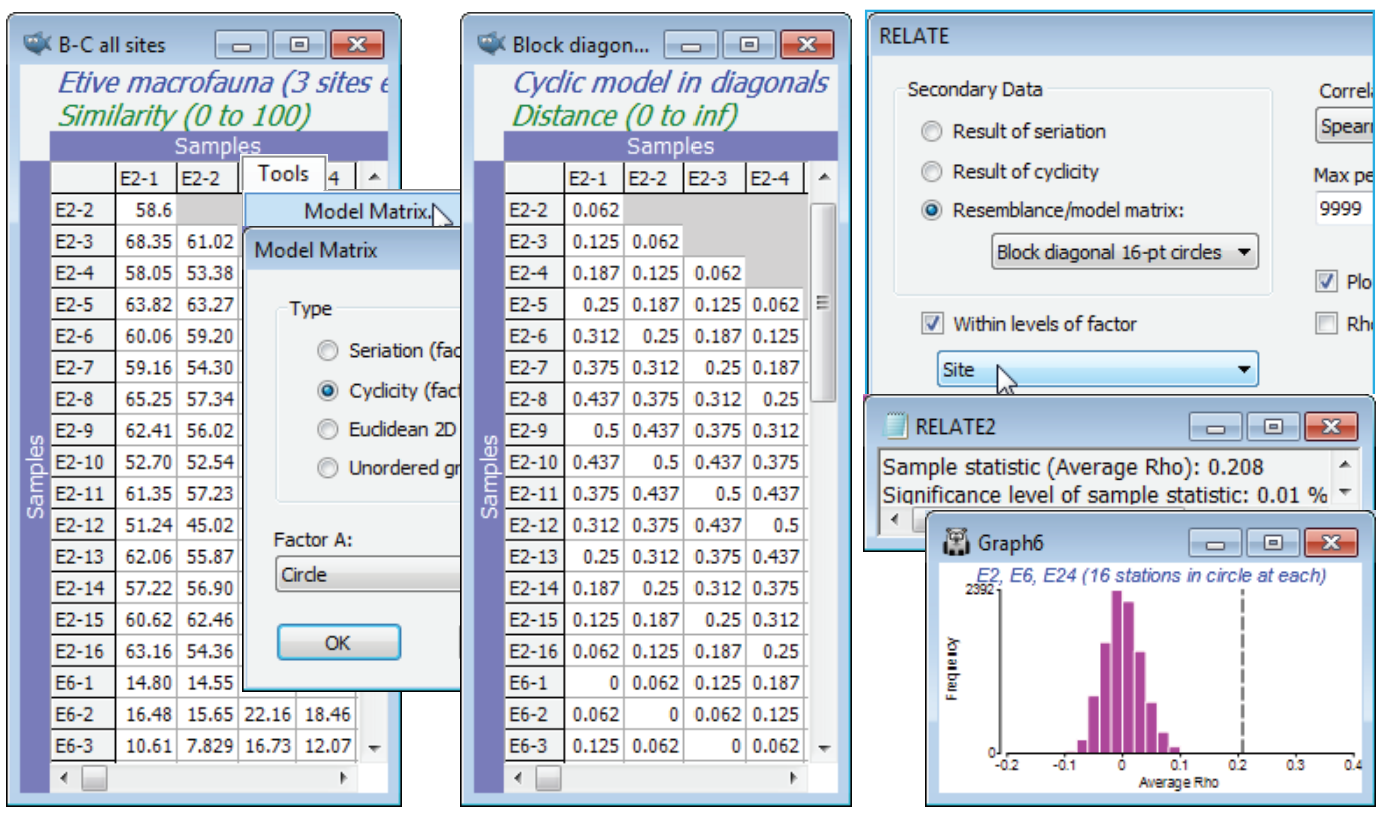
Task: Maximize the B-C all sites window
Action: coord(298,44)
